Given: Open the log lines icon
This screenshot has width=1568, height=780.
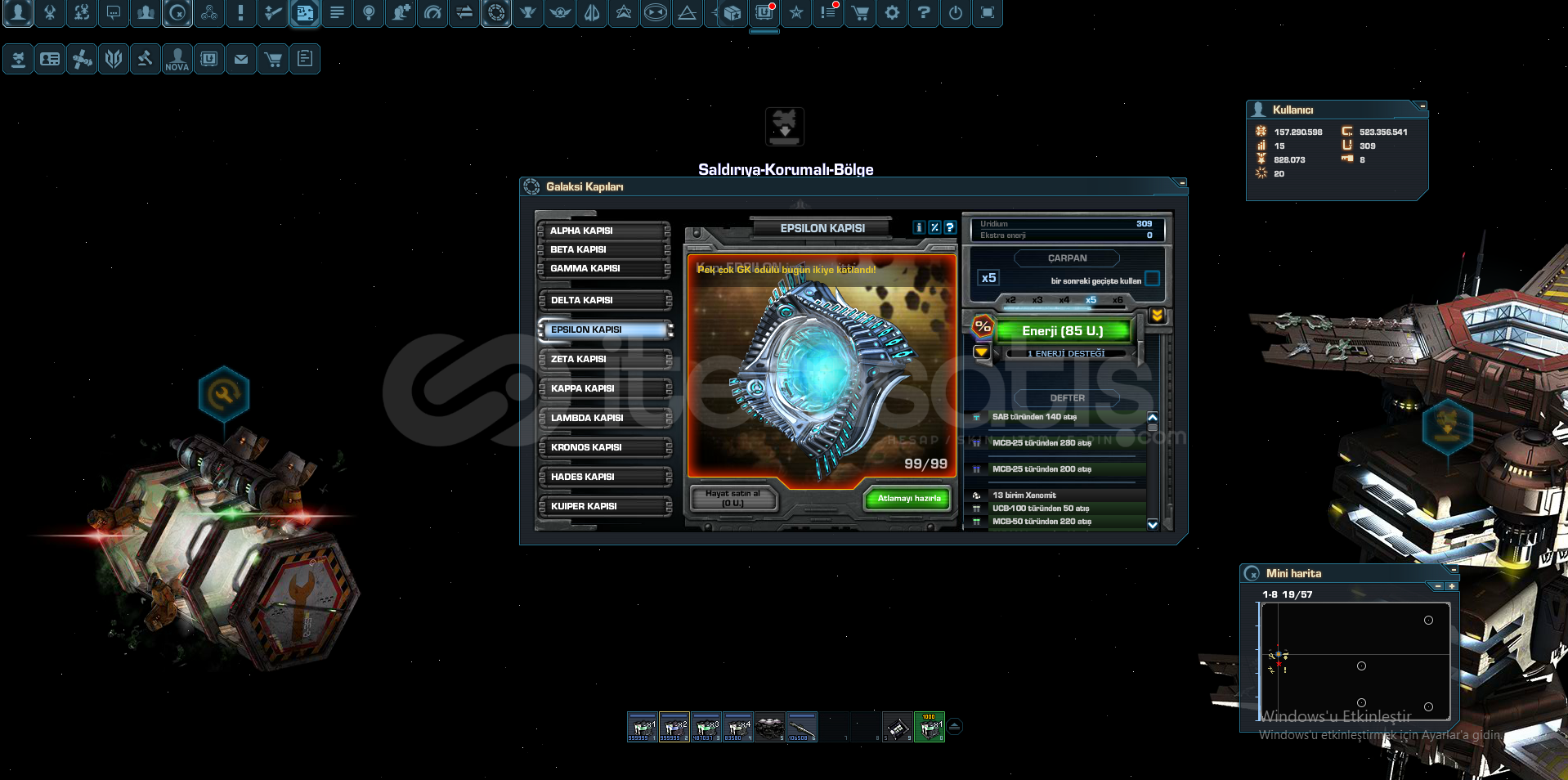Looking at the screenshot, I should (x=337, y=12).
